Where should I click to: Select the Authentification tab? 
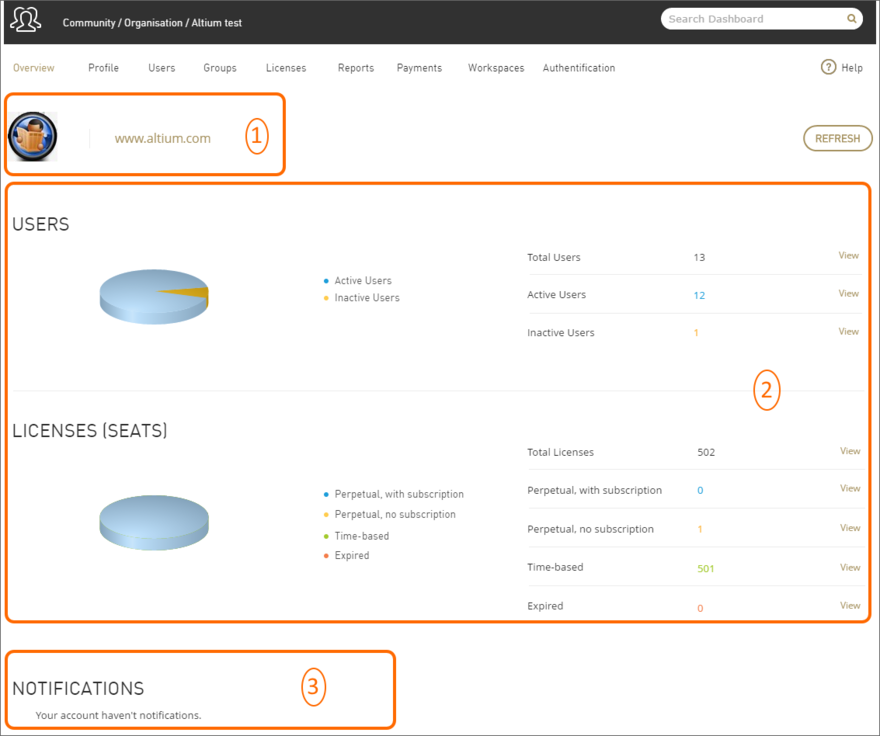click(579, 67)
